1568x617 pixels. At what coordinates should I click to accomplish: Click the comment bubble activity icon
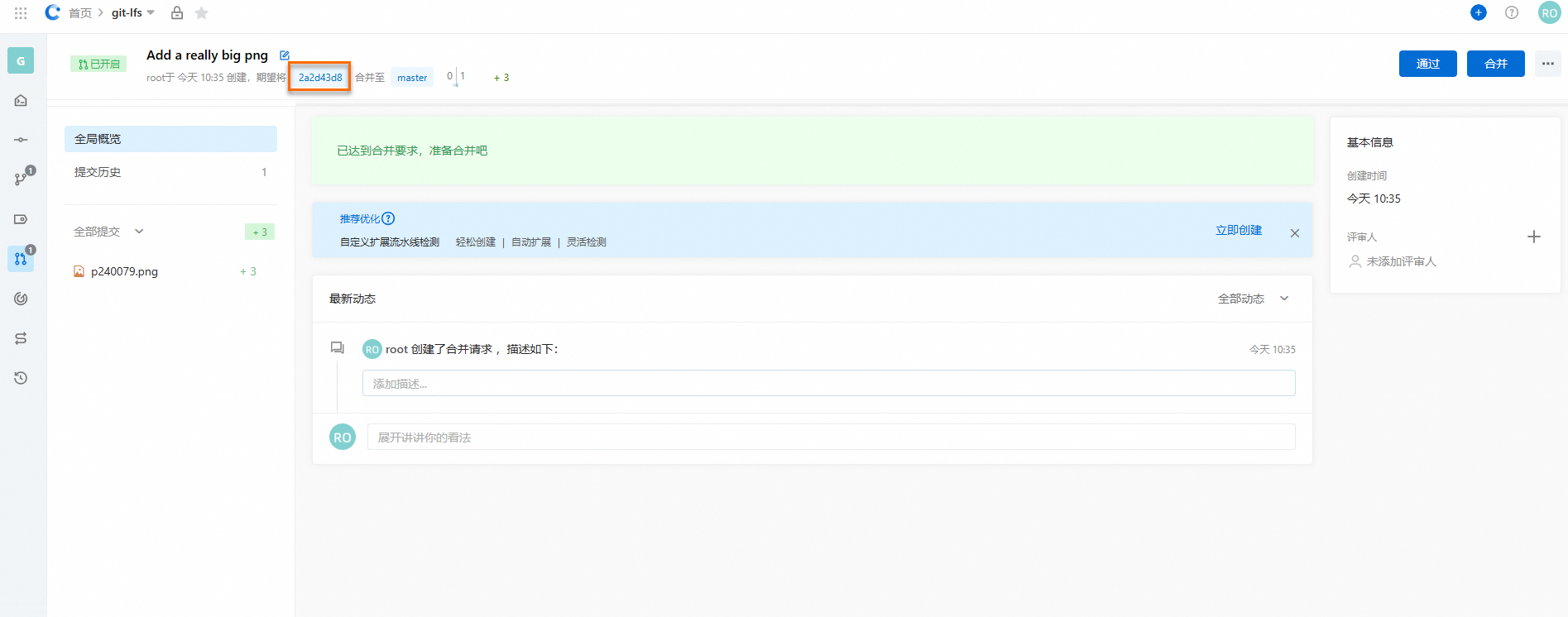pyautogui.click(x=338, y=348)
